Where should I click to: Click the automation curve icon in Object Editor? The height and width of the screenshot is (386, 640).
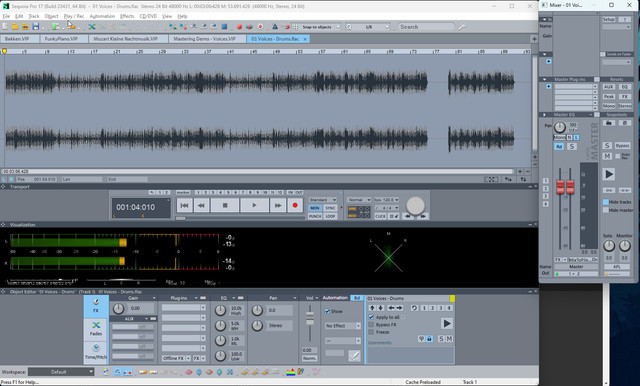coord(354,356)
